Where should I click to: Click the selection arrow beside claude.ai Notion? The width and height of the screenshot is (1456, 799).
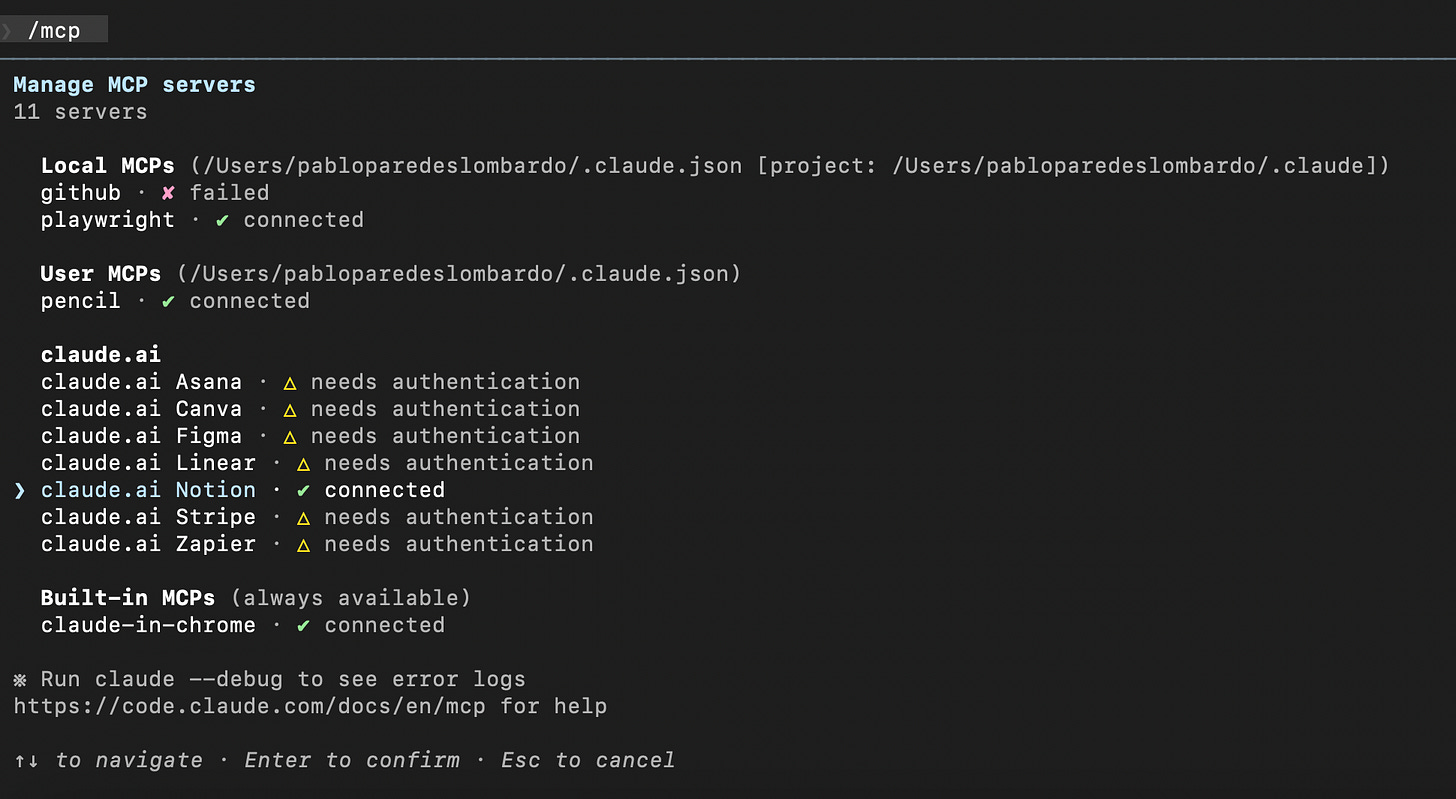point(20,489)
